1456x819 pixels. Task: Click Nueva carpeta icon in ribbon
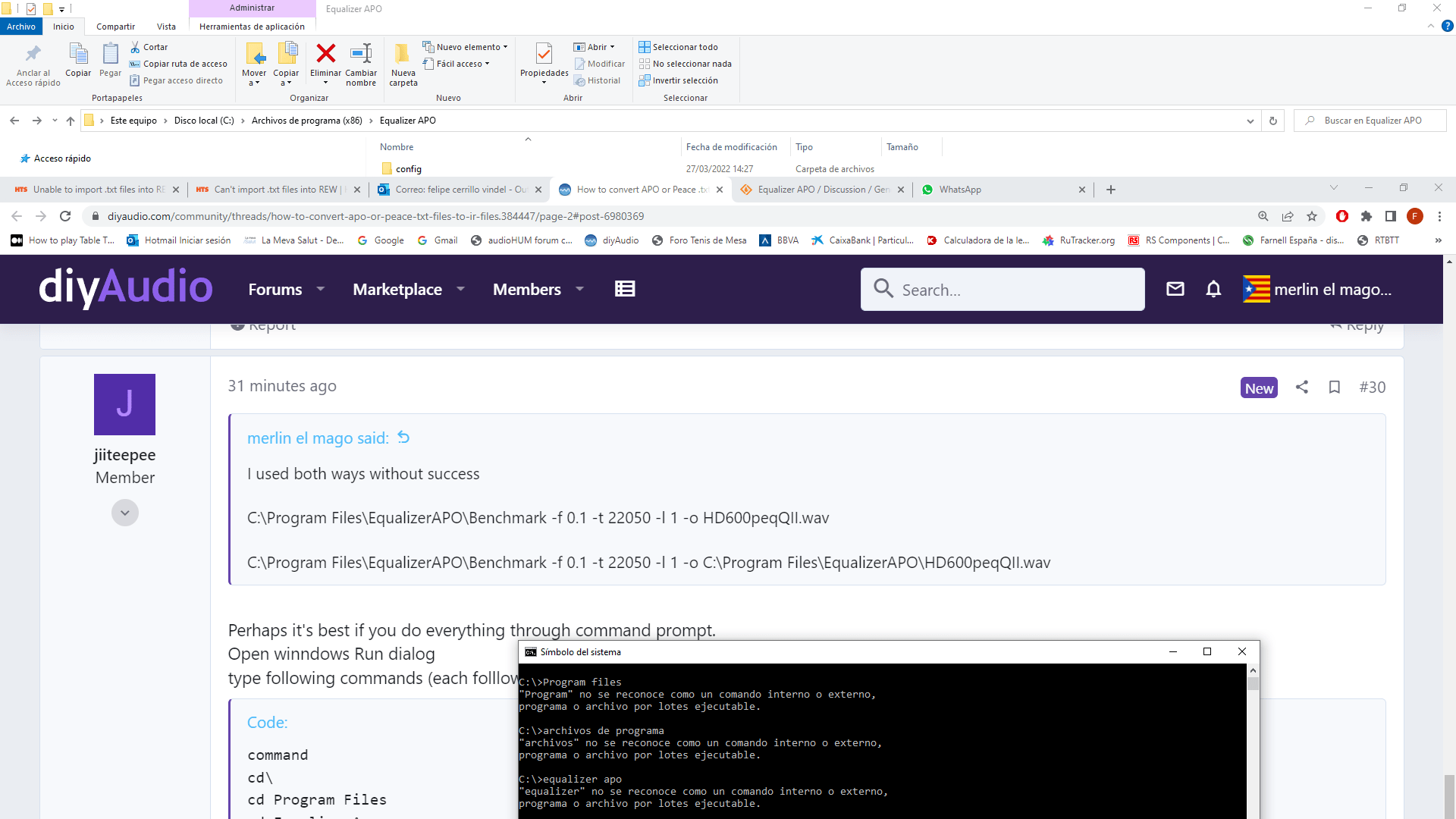[403, 53]
